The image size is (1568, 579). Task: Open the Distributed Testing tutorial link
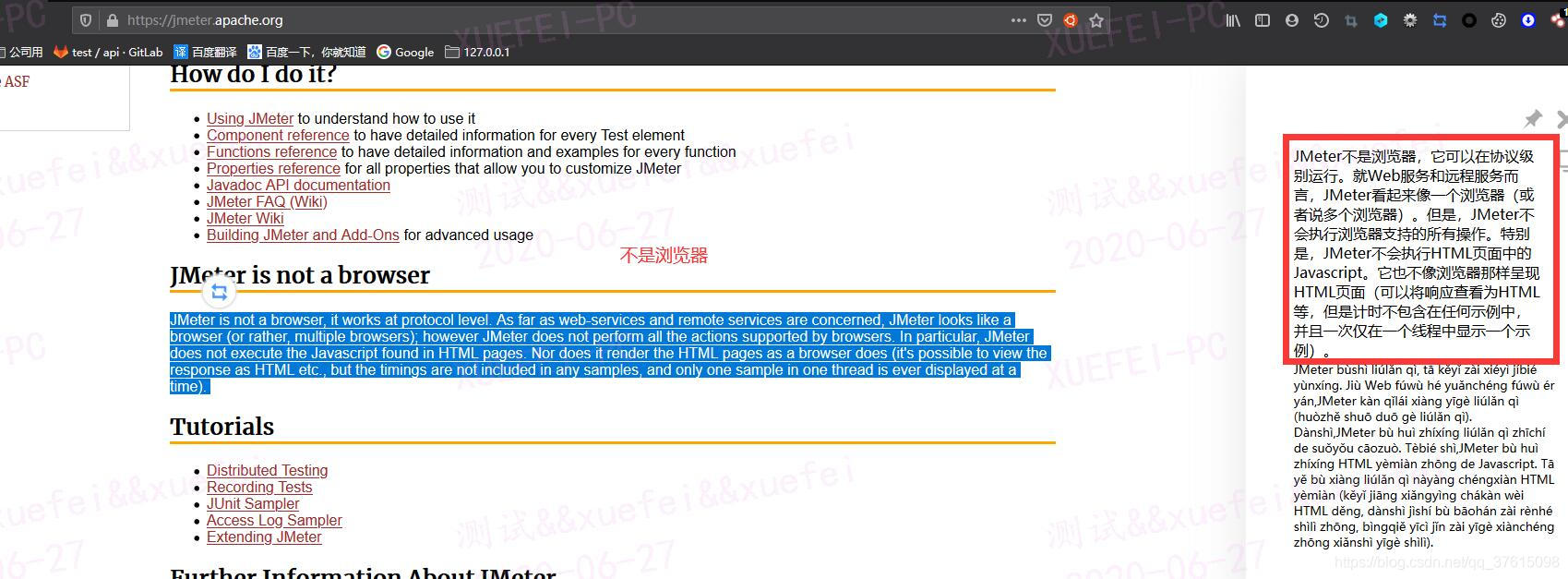tap(267, 470)
